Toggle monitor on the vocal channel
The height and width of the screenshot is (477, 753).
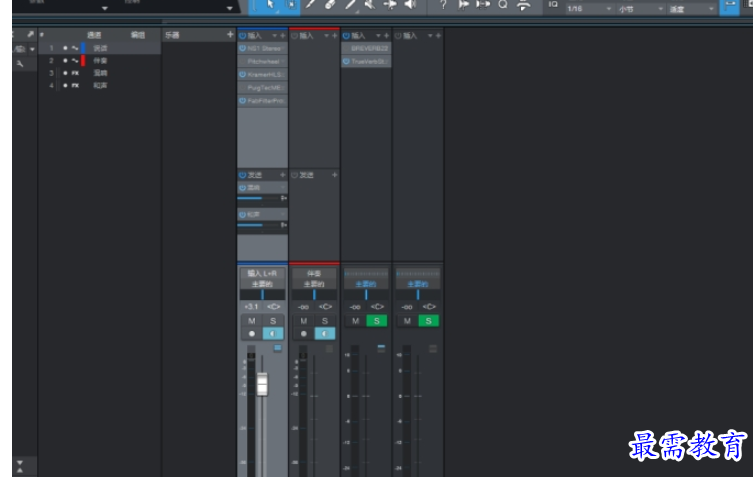[273, 333]
